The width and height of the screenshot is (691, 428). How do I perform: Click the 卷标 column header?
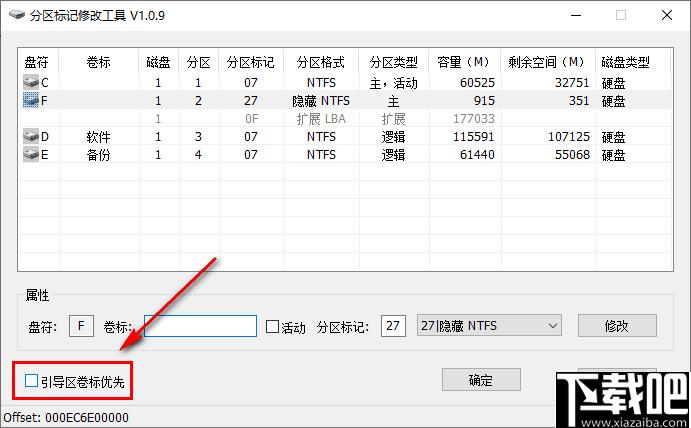(x=99, y=62)
